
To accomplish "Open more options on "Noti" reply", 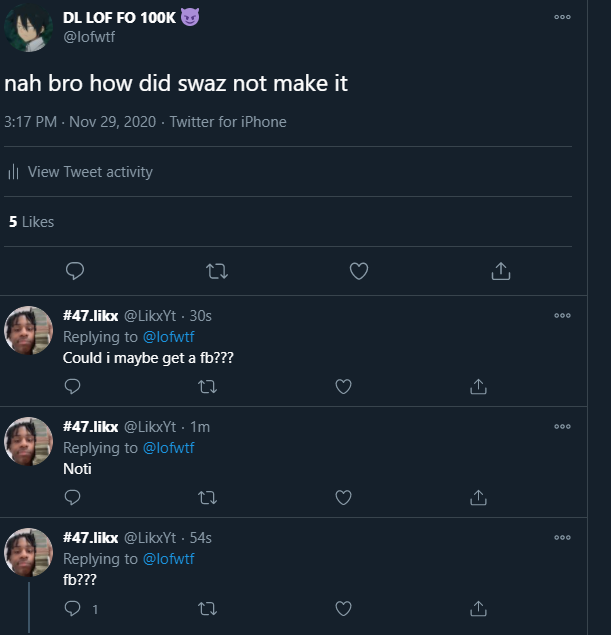I will (x=562, y=427).
